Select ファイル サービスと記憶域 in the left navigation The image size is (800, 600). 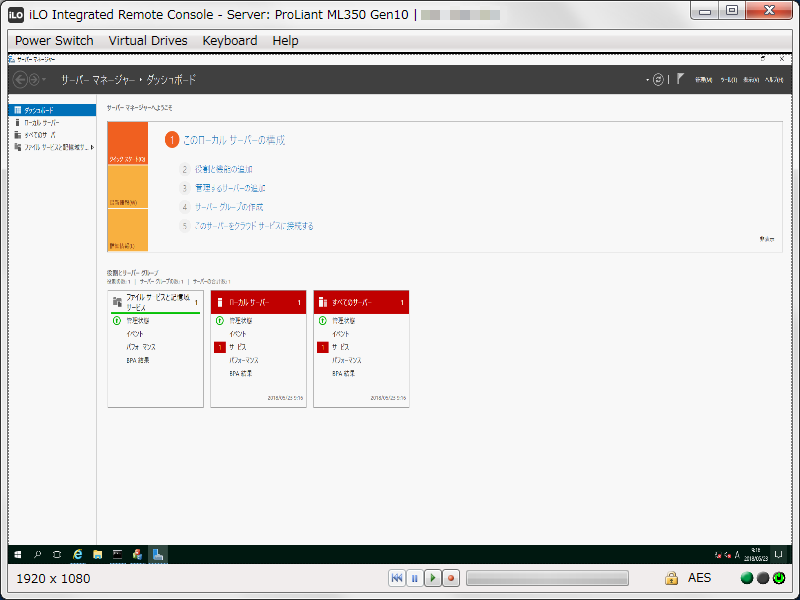coord(52,147)
